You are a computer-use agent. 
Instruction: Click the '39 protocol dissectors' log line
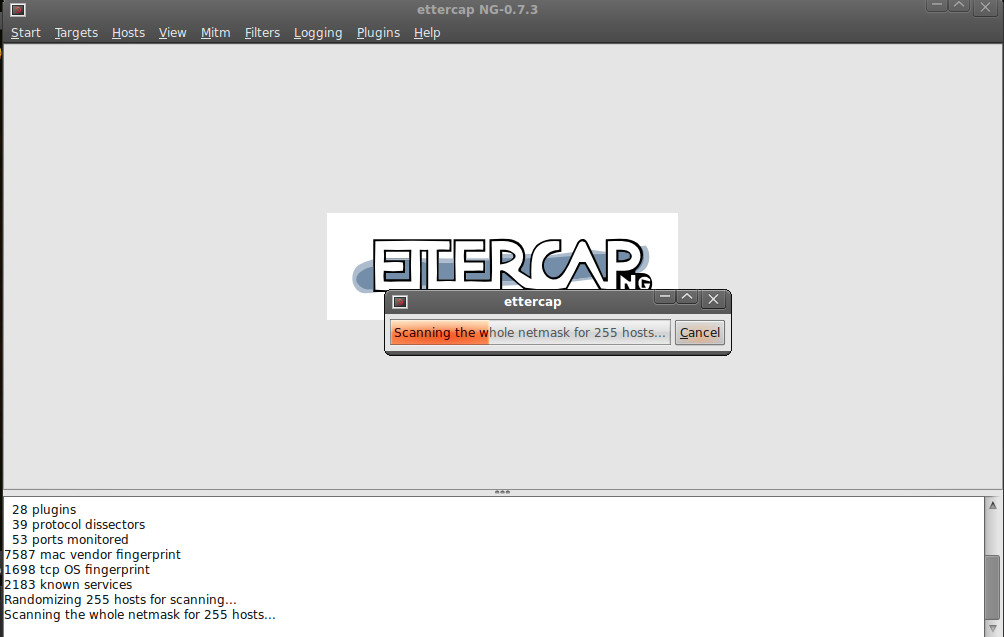79,524
